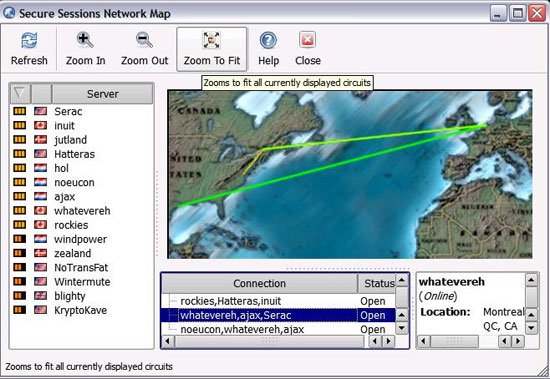Click the Canadian flag next to whatevereh
This screenshot has width=550, height=379.
[x=40, y=211]
